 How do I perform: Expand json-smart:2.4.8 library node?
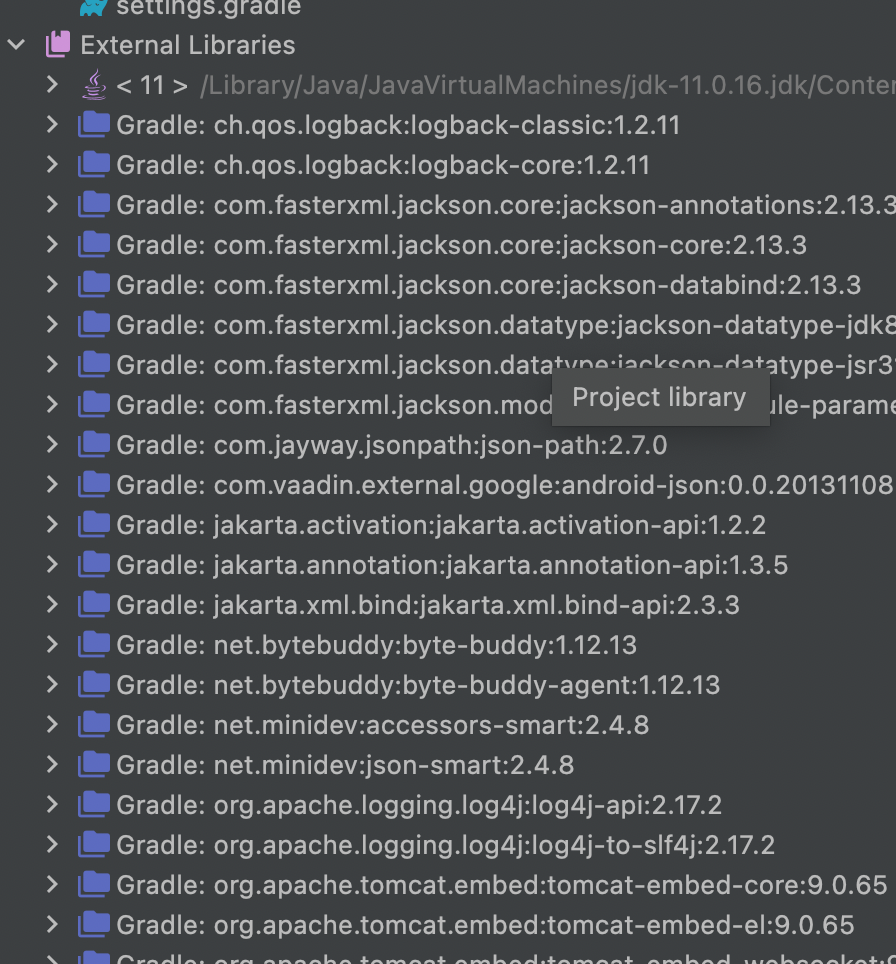pos(52,764)
